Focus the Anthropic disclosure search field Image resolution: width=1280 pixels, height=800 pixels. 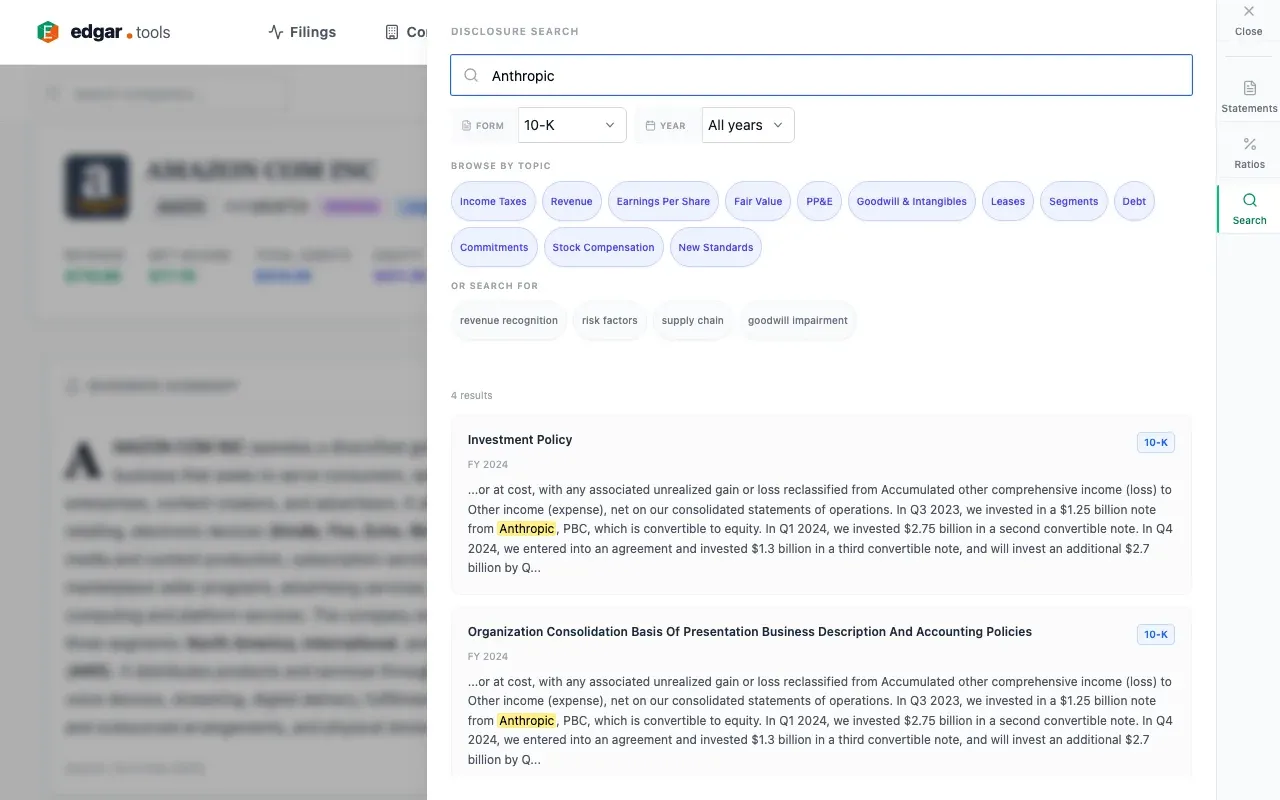coord(830,75)
